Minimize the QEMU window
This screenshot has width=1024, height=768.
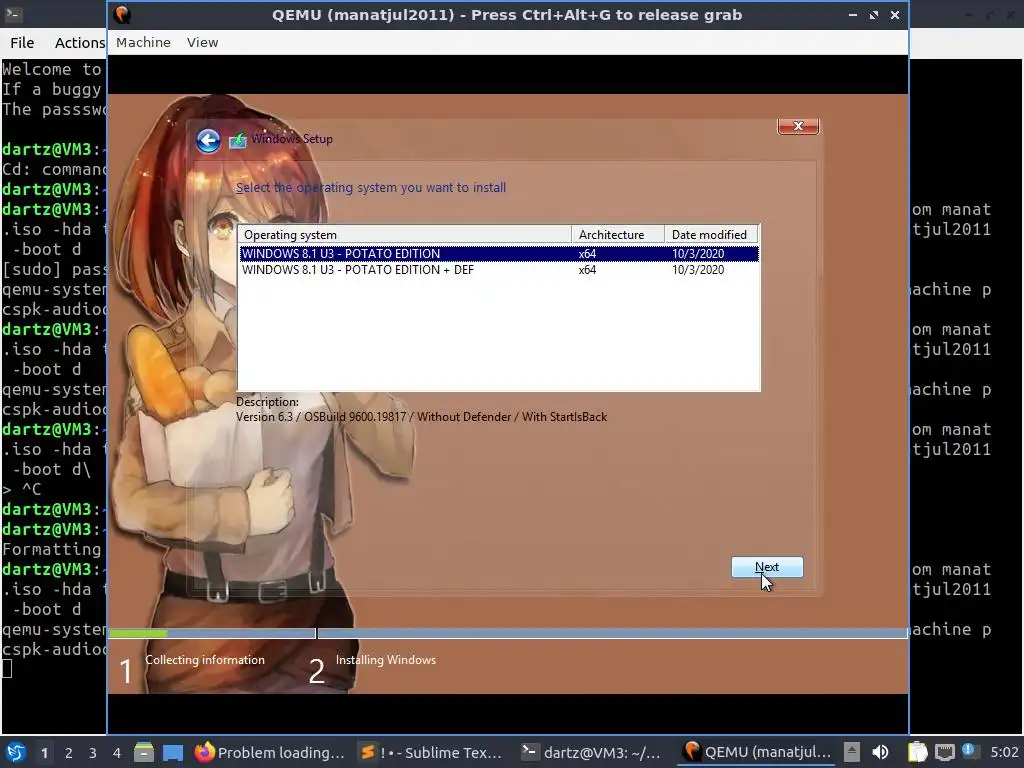pyautogui.click(x=853, y=14)
